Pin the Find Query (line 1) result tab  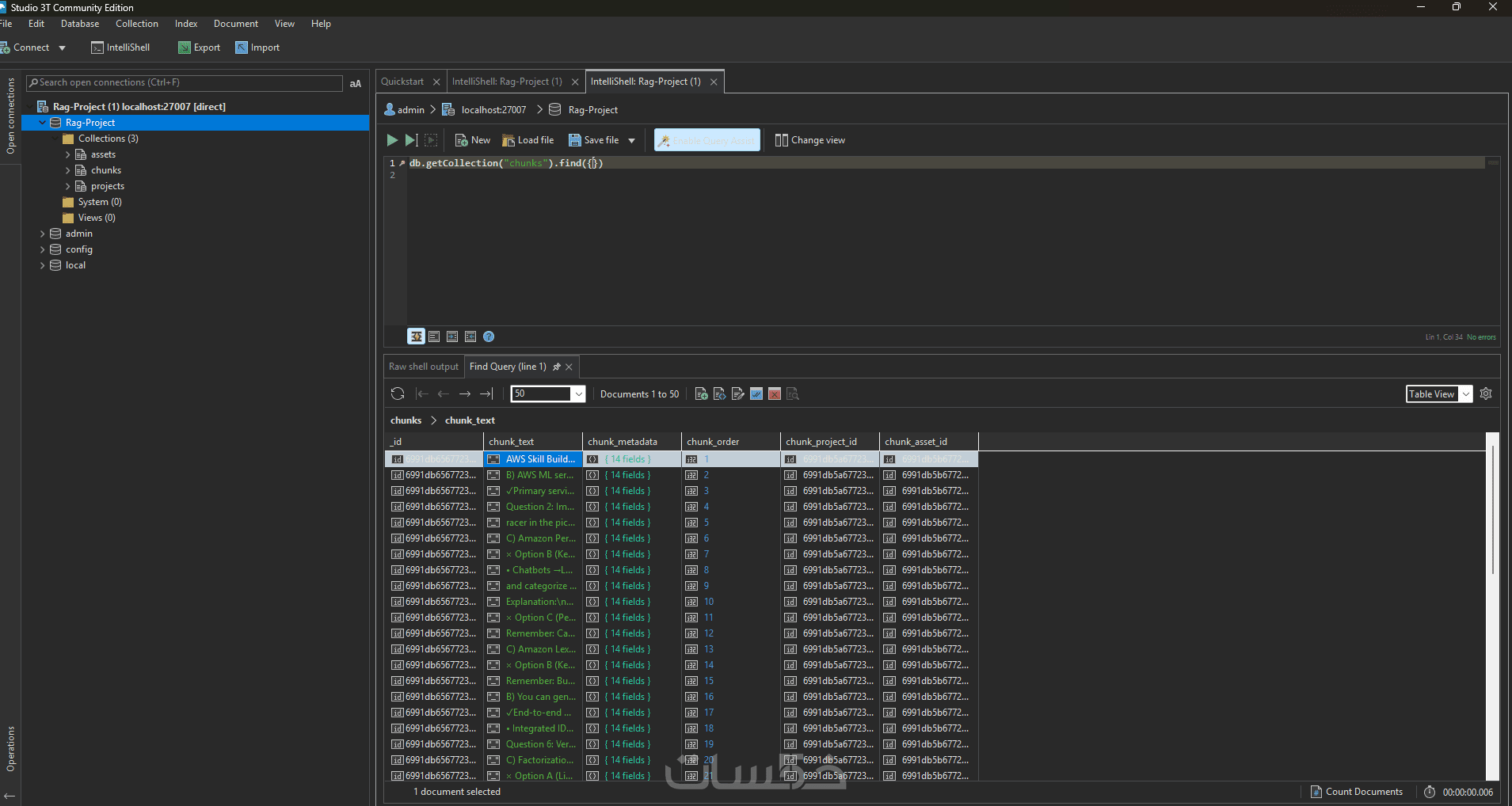click(x=556, y=367)
